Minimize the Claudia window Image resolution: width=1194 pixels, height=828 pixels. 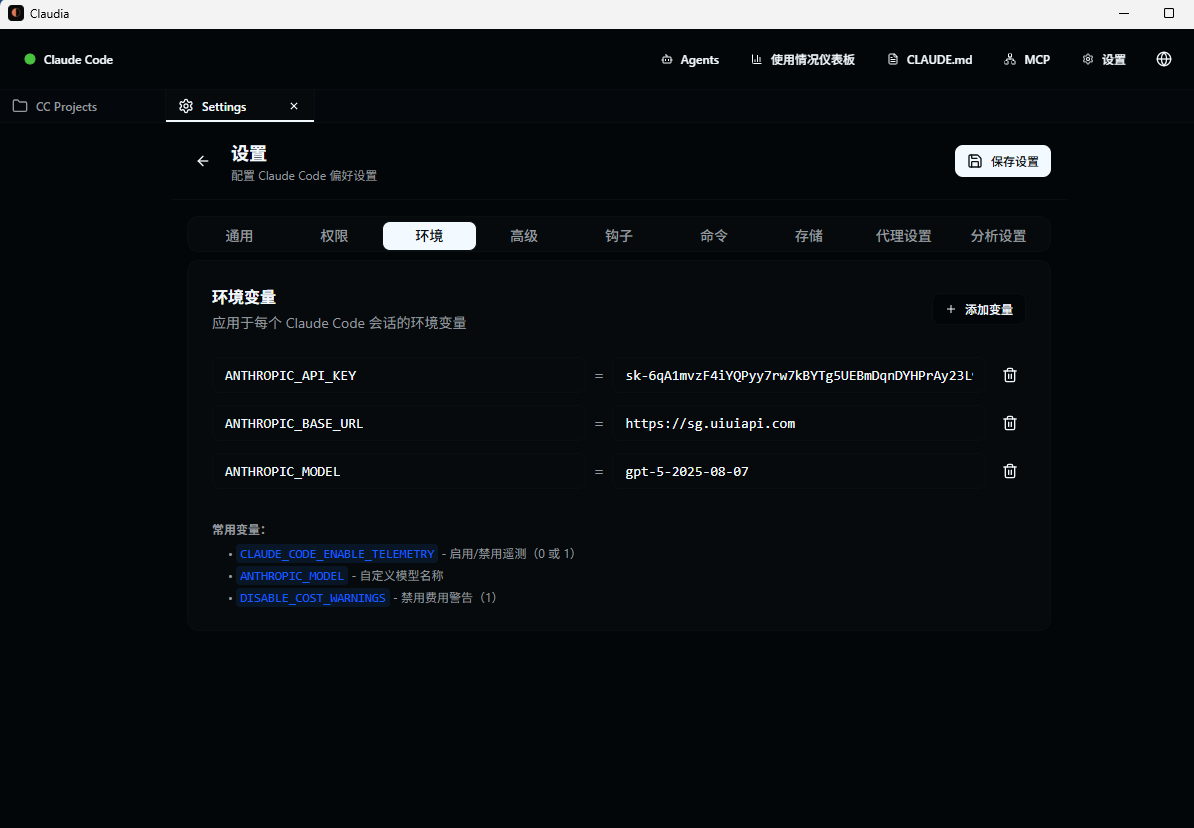[x=1124, y=13]
